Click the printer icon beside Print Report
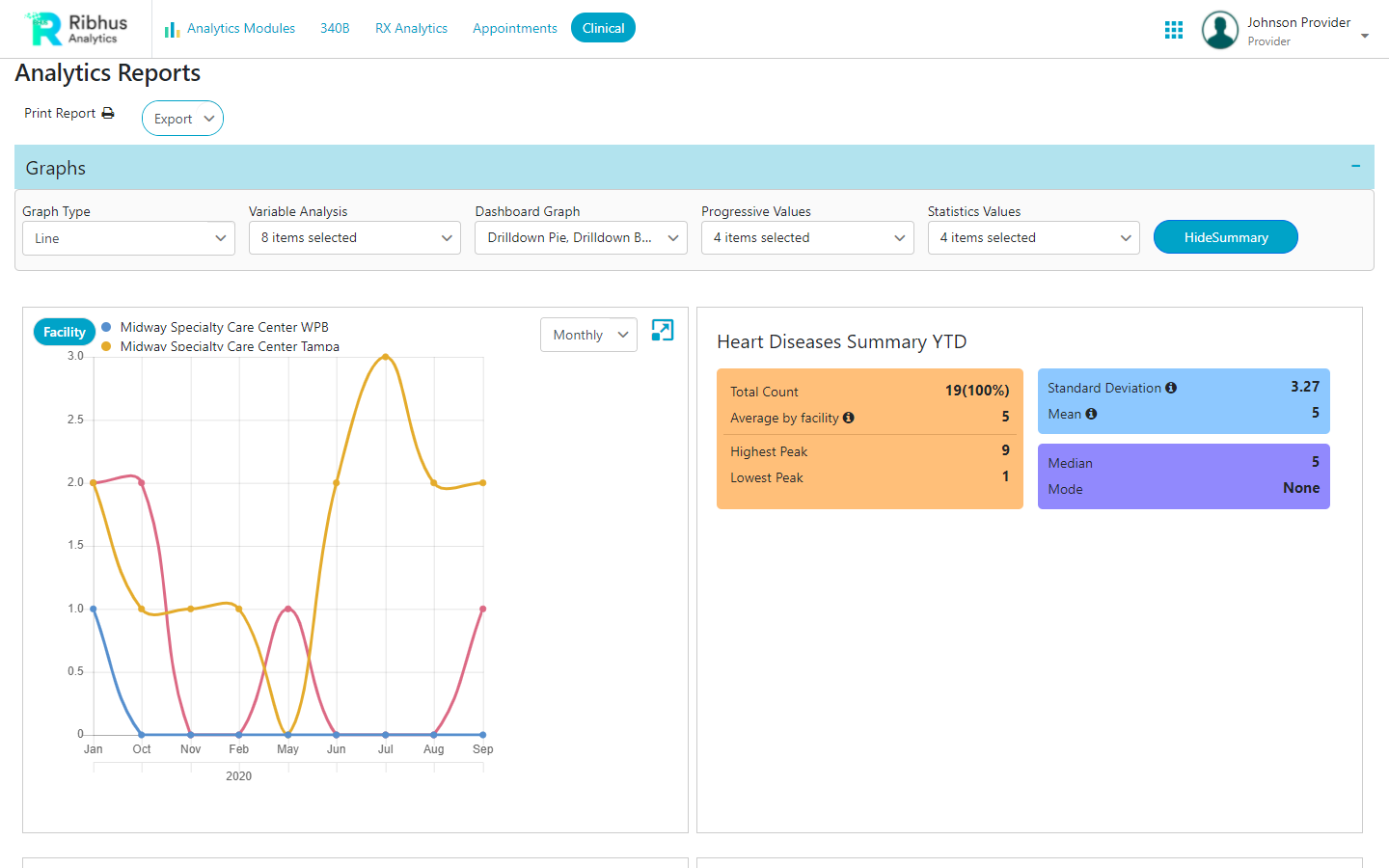Viewport: 1389px width, 868px height. [x=108, y=113]
